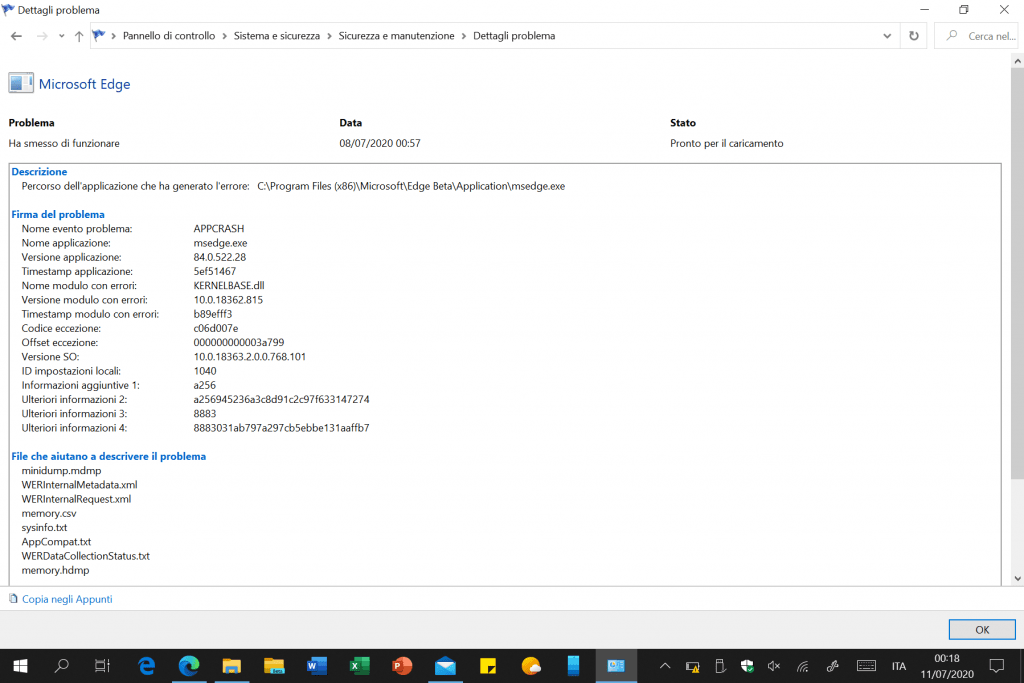Refresh the Dettagli problema page
The height and width of the screenshot is (683, 1024).
(x=913, y=36)
